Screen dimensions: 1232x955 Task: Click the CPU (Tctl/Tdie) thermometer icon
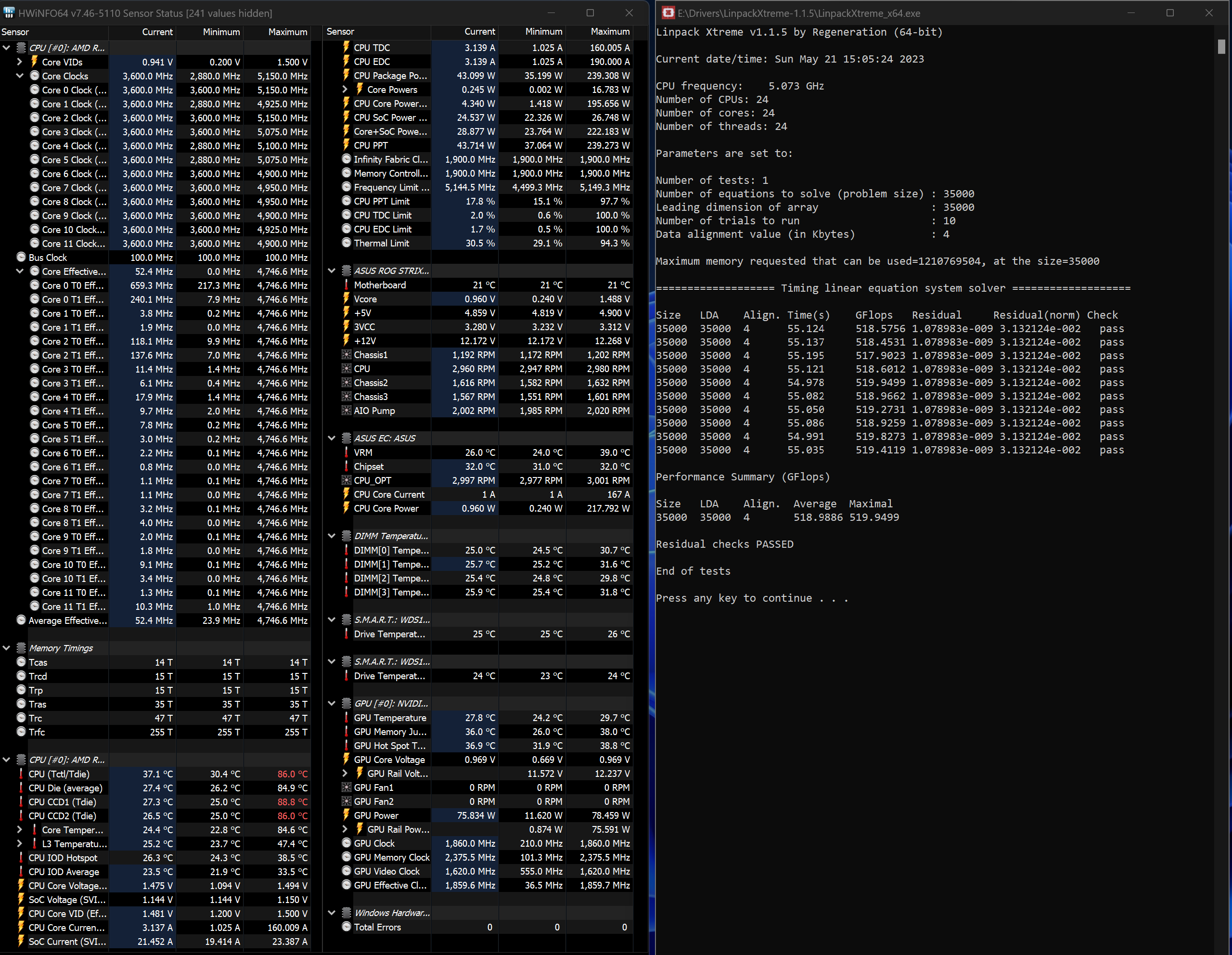pyautogui.click(x=22, y=774)
